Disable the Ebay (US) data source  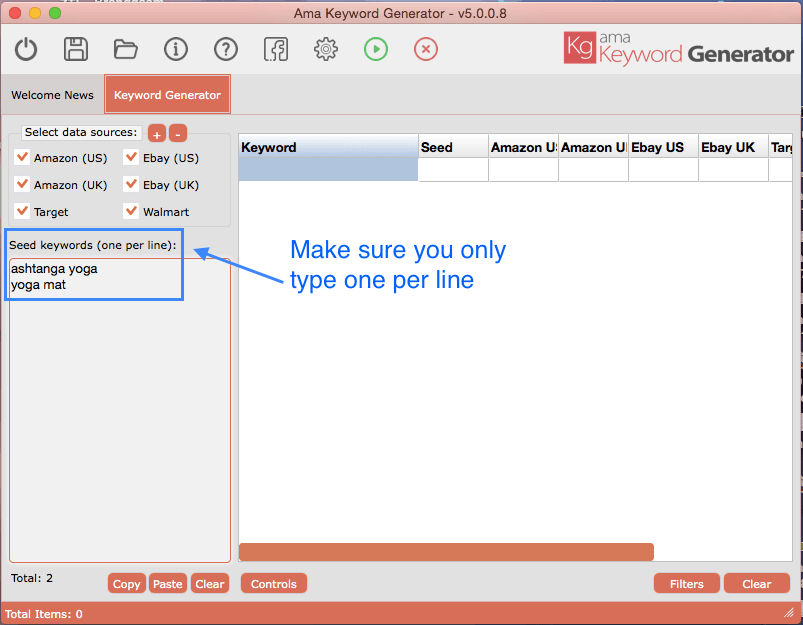pos(131,157)
